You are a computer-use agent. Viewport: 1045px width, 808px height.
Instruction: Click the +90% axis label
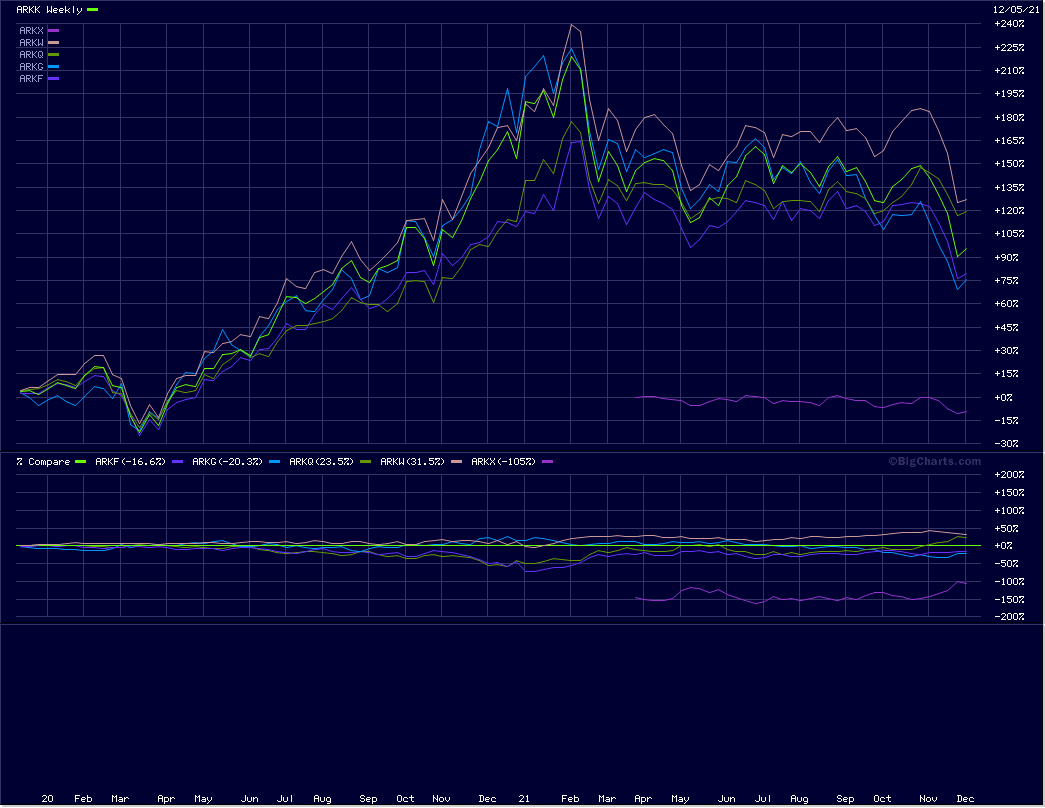(x=1006, y=257)
